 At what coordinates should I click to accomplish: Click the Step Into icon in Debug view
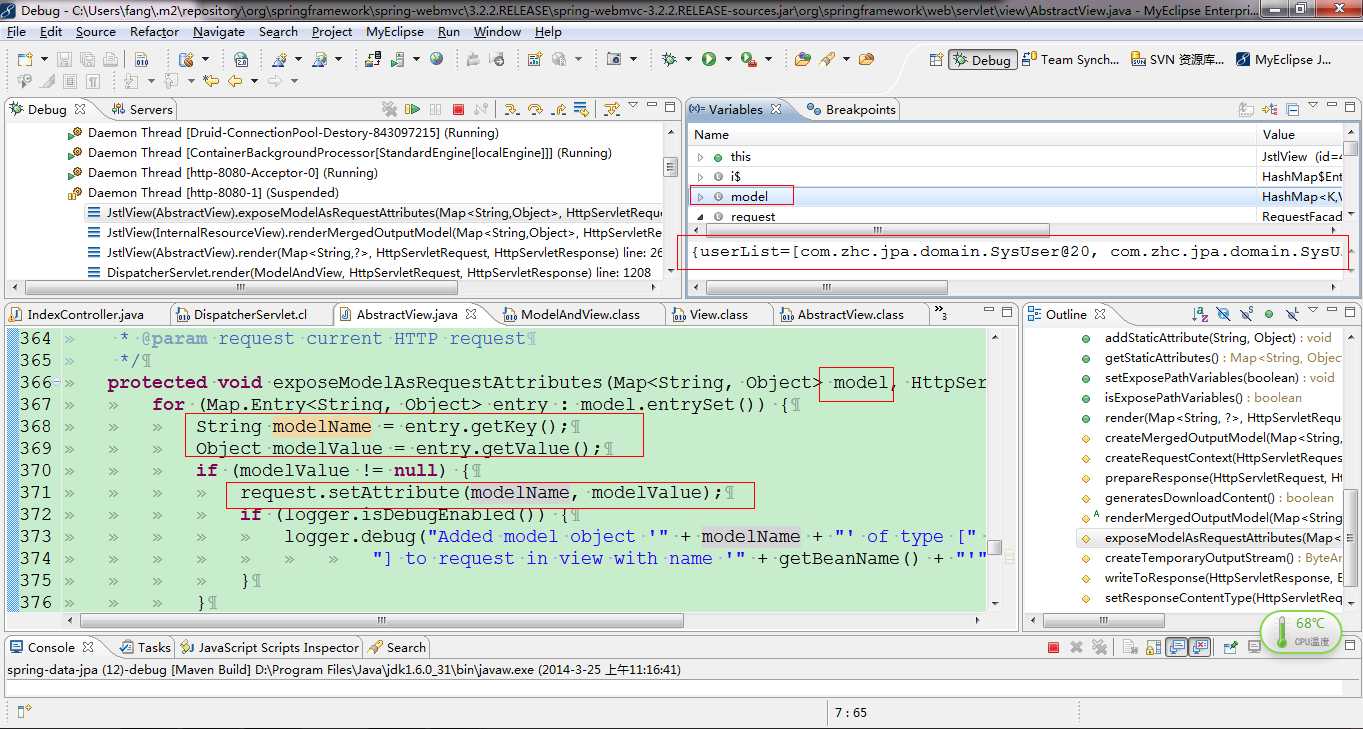tap(511, 109)
